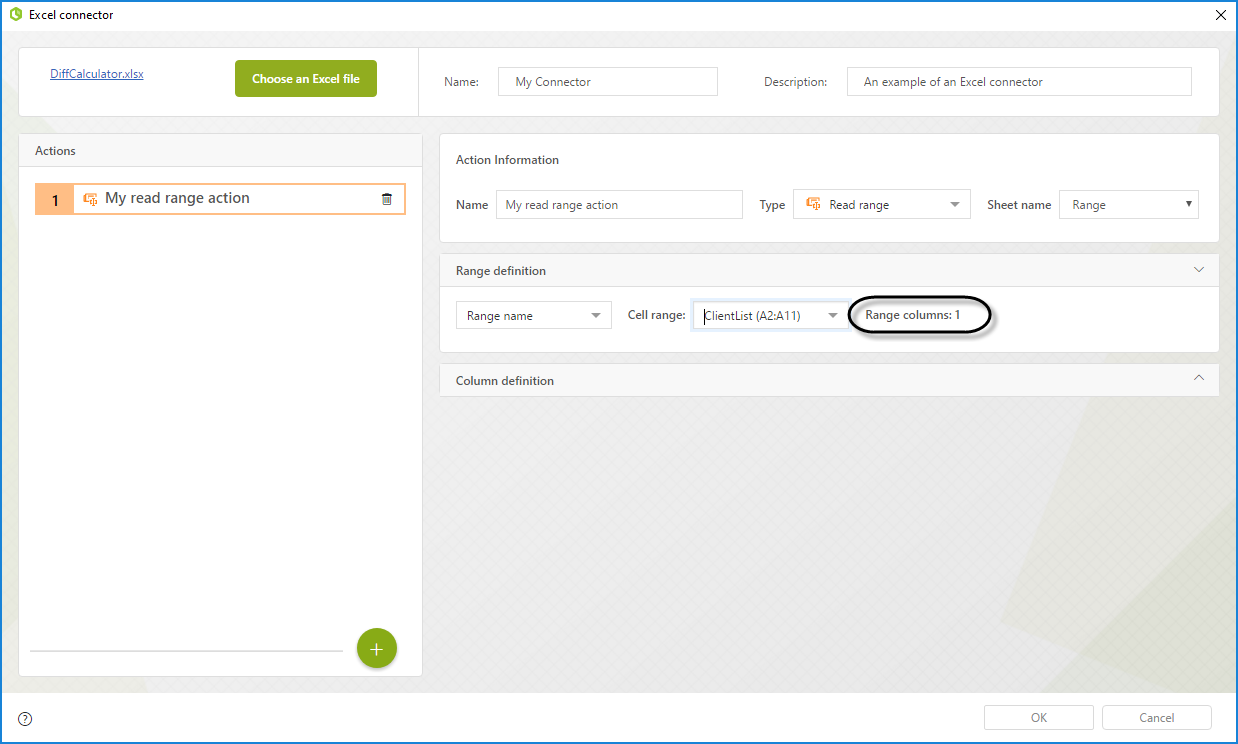The width and height of the screenshot is (1238, 744).
Task: Collapse the Range definition section
Action: pyautogui.click(x=1198, y=270)
